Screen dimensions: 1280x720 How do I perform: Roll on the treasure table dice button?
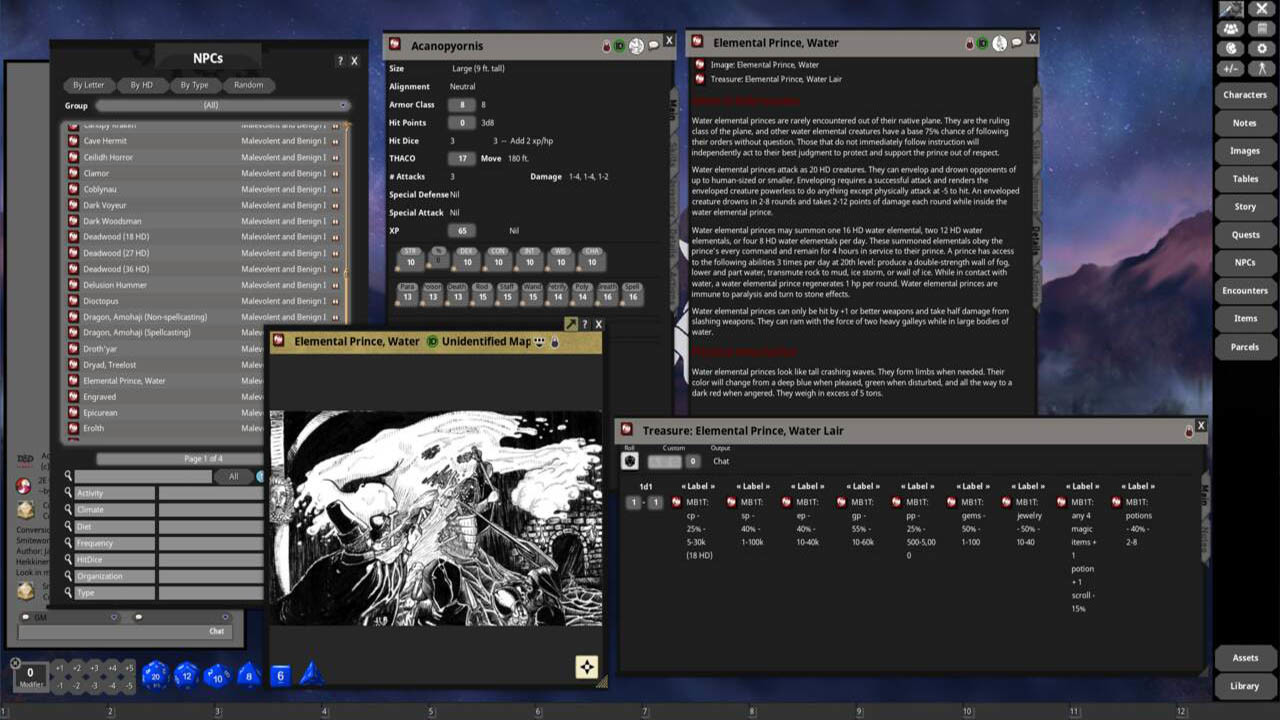pos(630,461)
